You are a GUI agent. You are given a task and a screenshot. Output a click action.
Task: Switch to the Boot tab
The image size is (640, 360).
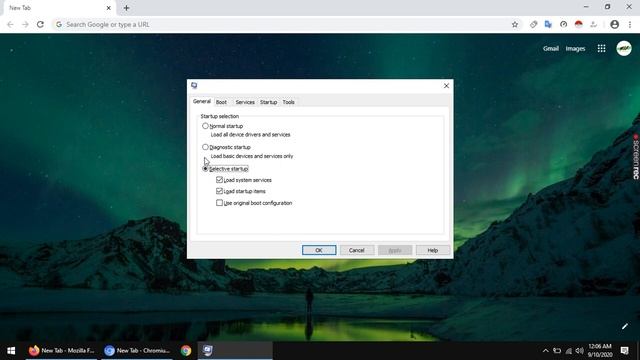(221, 102)
